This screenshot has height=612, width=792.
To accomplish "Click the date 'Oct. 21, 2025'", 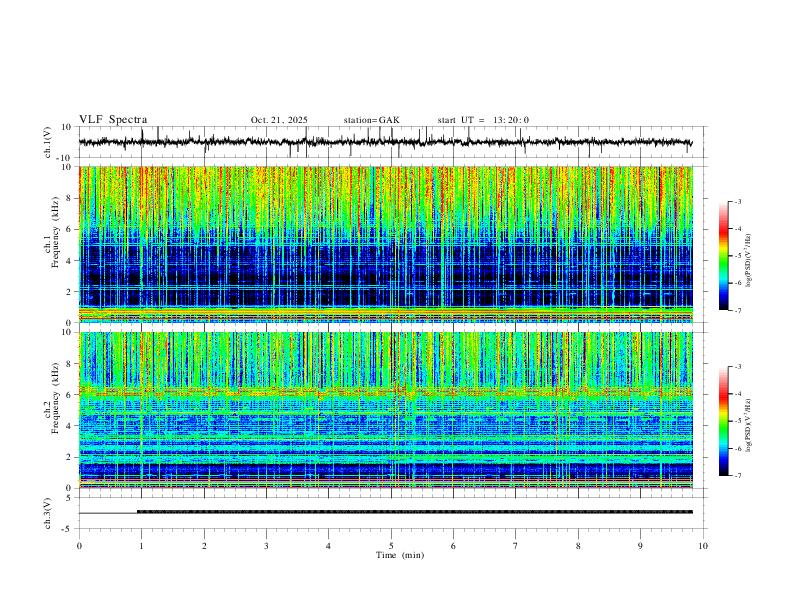I will point(279,120).
